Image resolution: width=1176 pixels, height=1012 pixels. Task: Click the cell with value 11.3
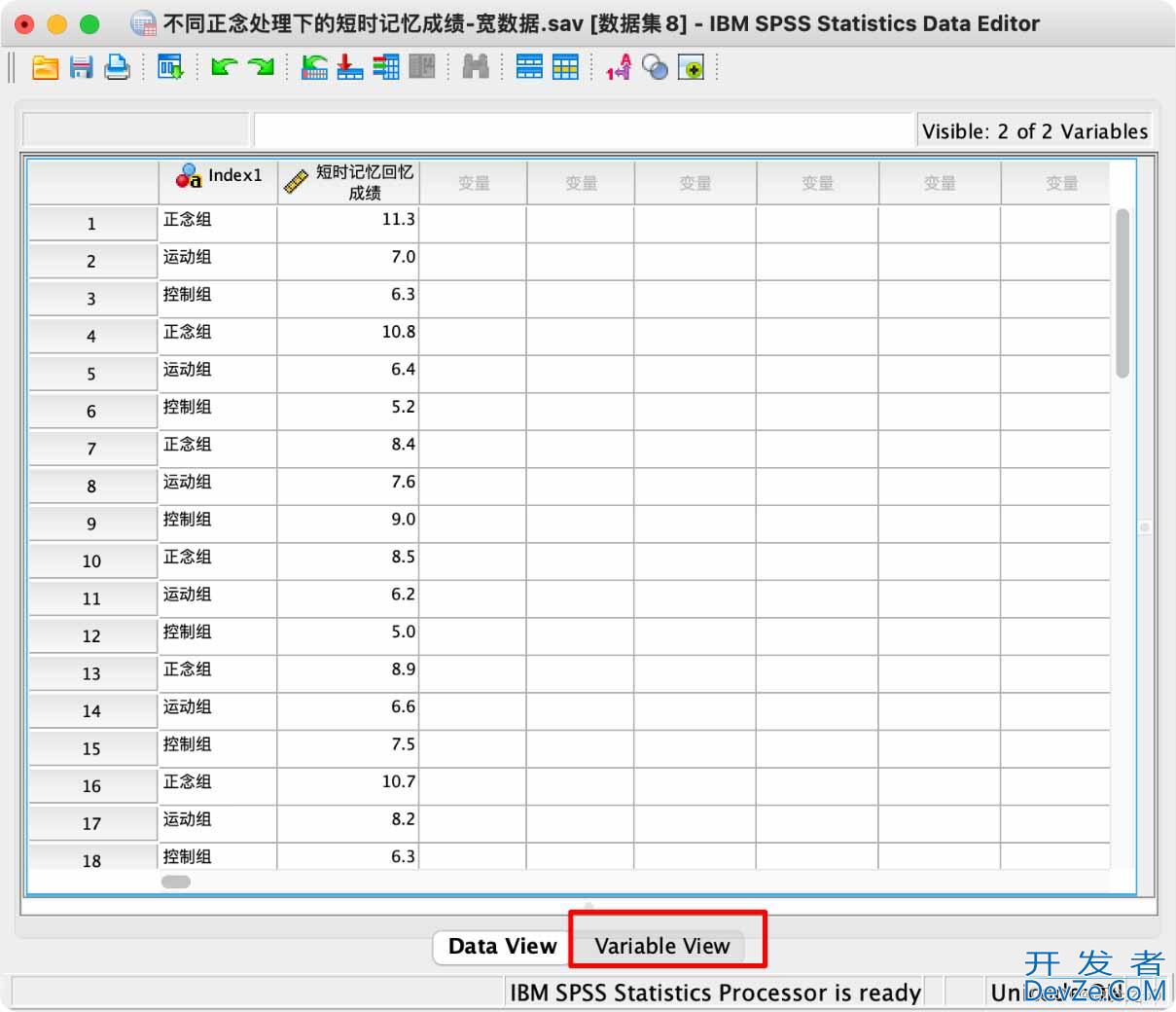tap(348, 223)
